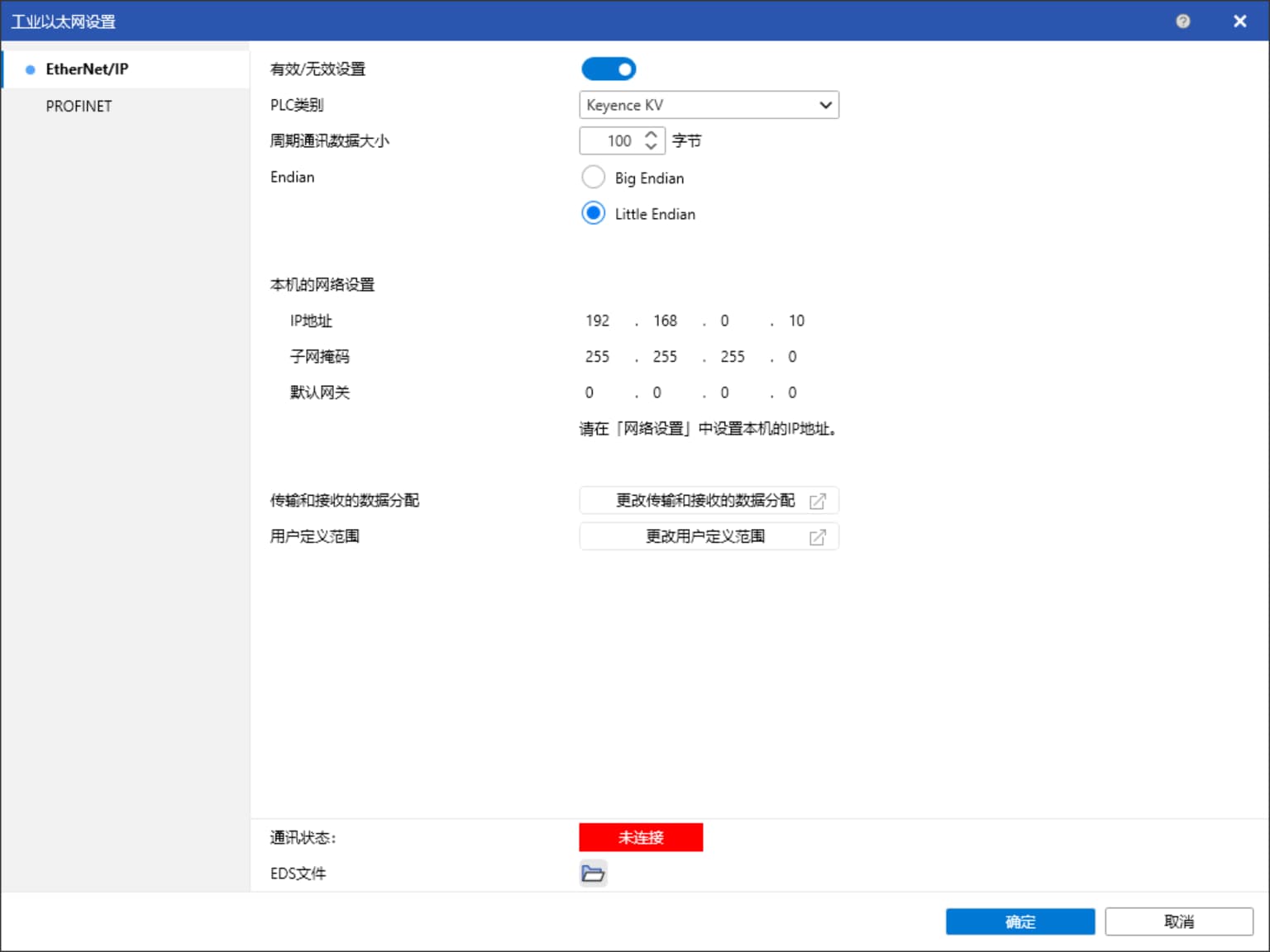Click the help question mark icon
The image size is (1270, 952).
(1182, 21)
